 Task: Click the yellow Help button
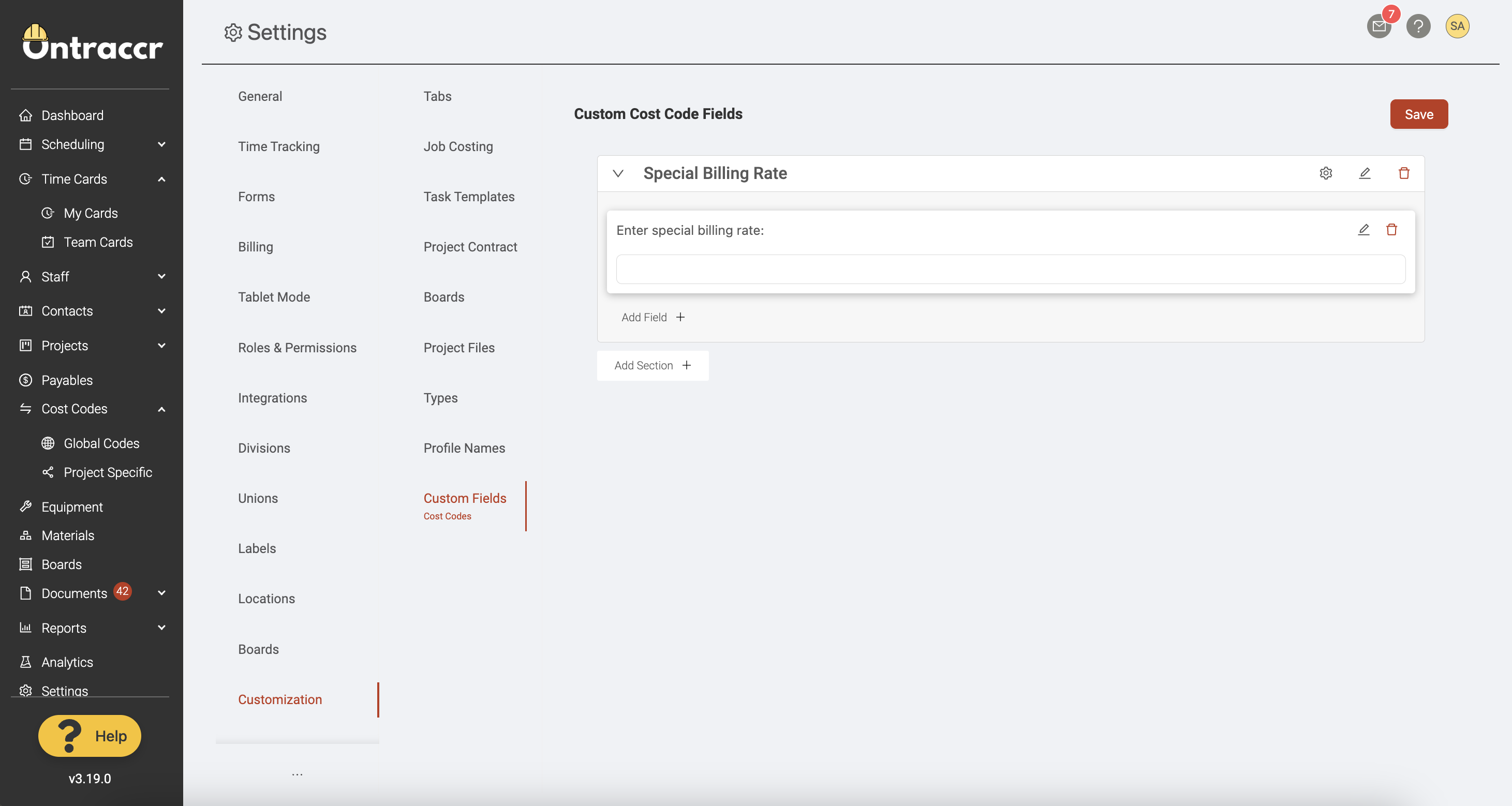coord(90,736)
